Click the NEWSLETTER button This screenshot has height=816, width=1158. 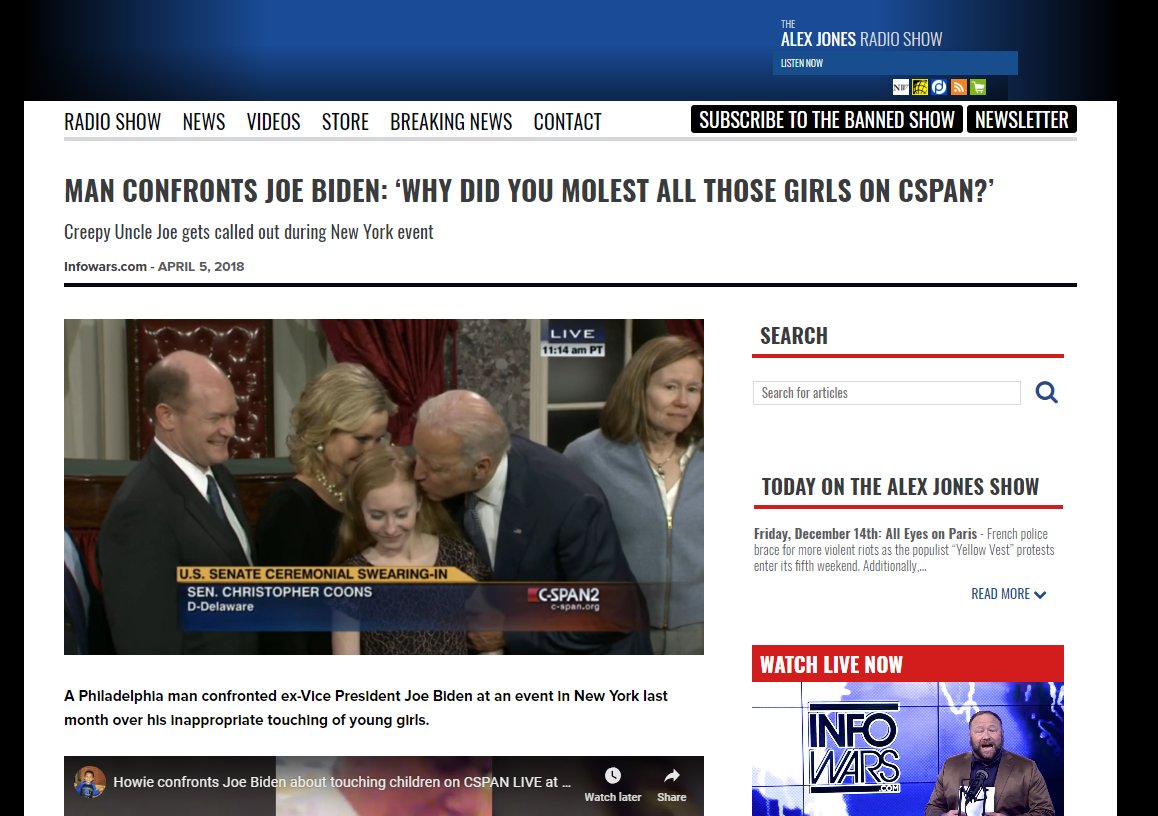[x=1021, y=120]
